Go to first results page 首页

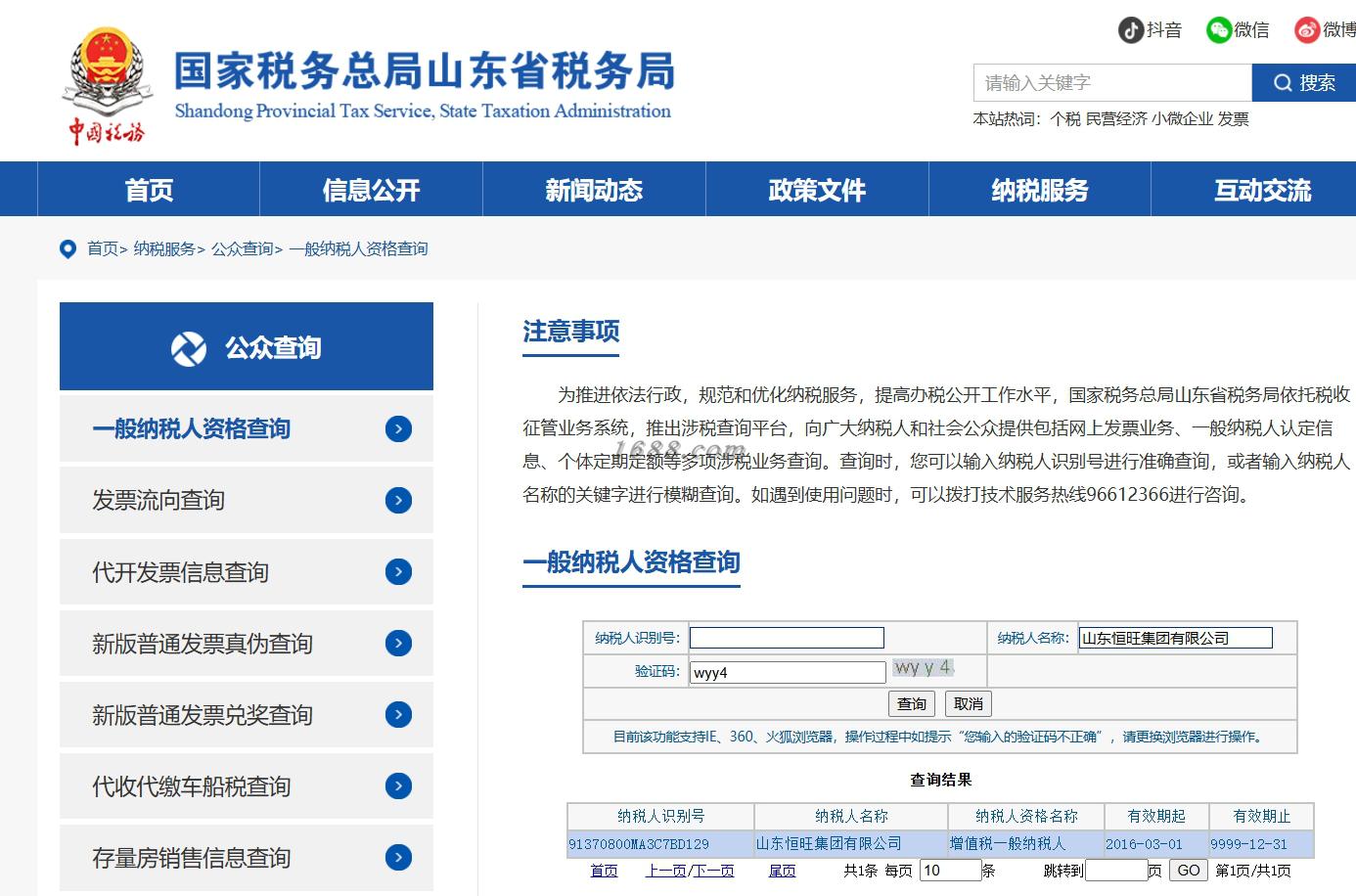tap(605, 870)
